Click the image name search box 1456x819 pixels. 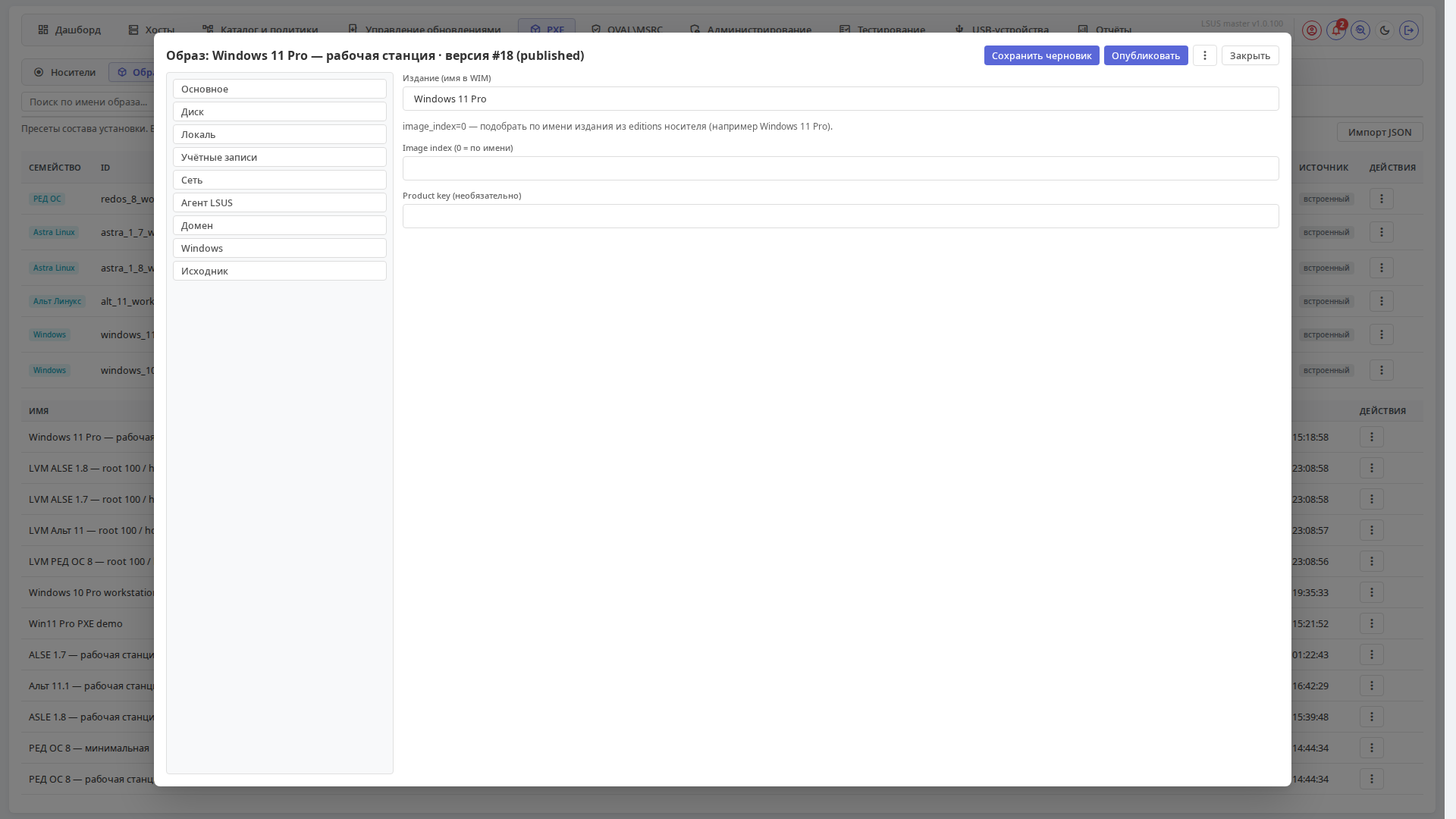pyautogui.click(x=87, y=102)
